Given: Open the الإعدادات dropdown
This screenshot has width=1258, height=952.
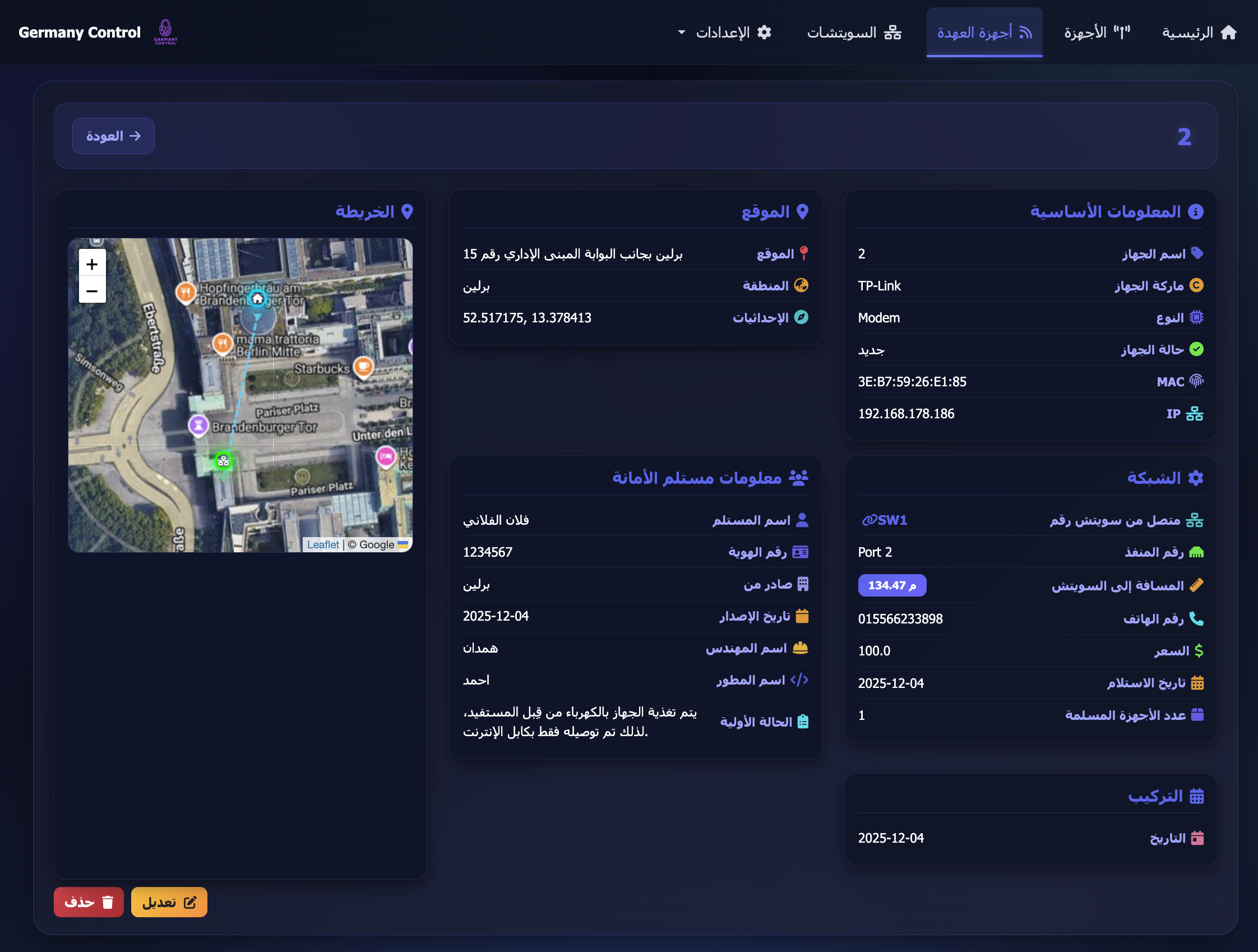Looking at the screenshot, I should [x=726, y=33].
